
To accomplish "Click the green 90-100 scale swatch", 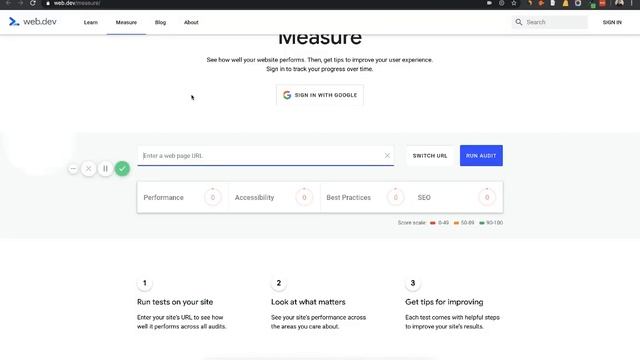I will click(x=482, y=223).
